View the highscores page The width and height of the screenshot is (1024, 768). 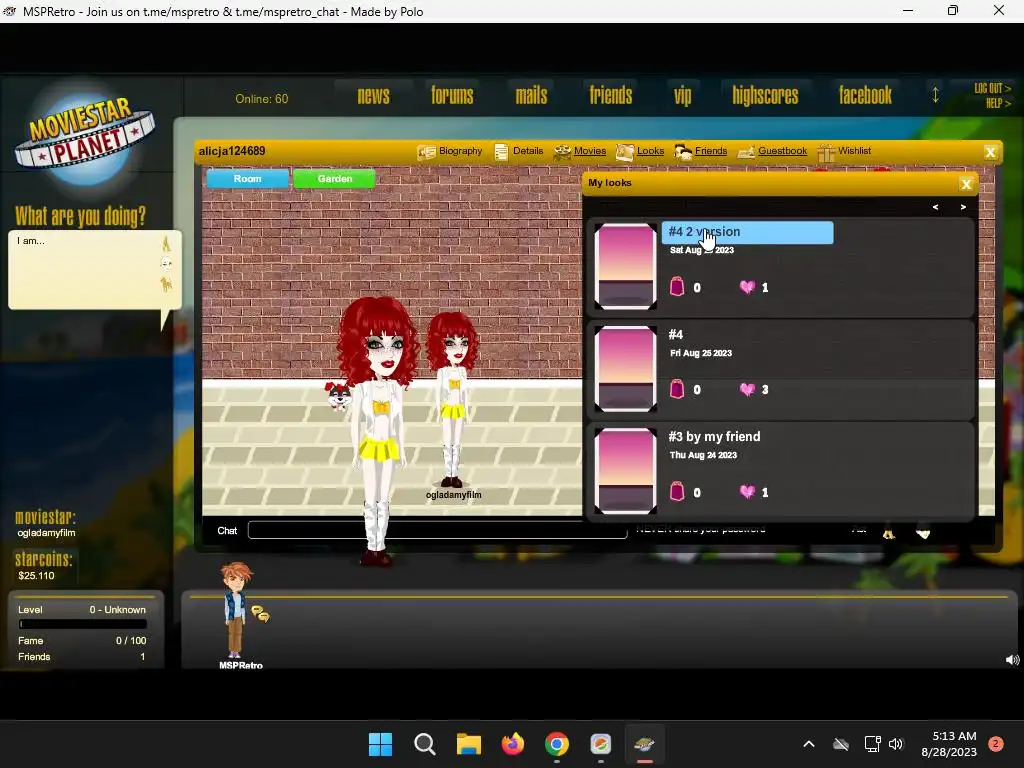(765, 96)
